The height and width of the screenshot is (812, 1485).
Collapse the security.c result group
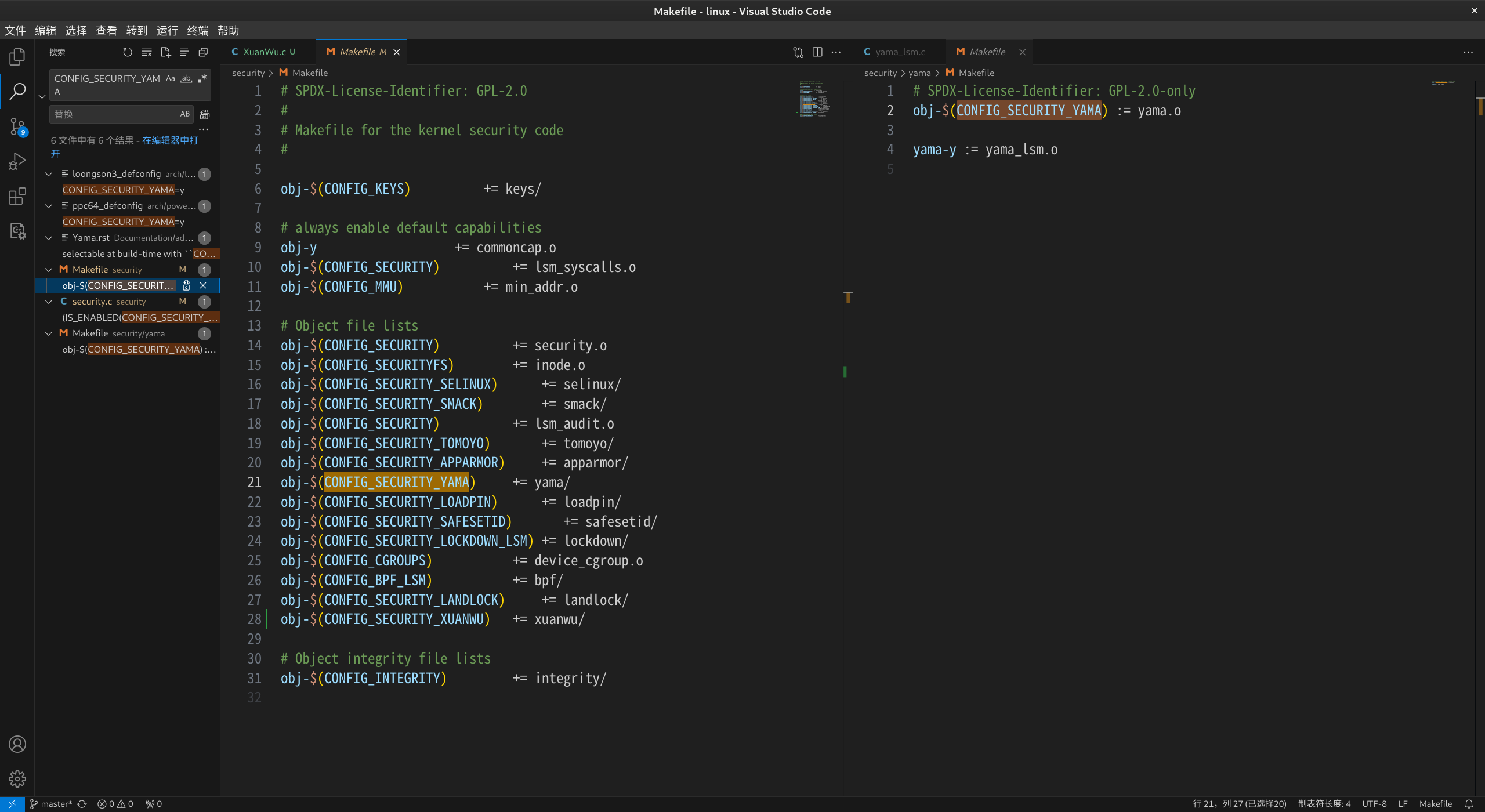click(x=49, y=302)
